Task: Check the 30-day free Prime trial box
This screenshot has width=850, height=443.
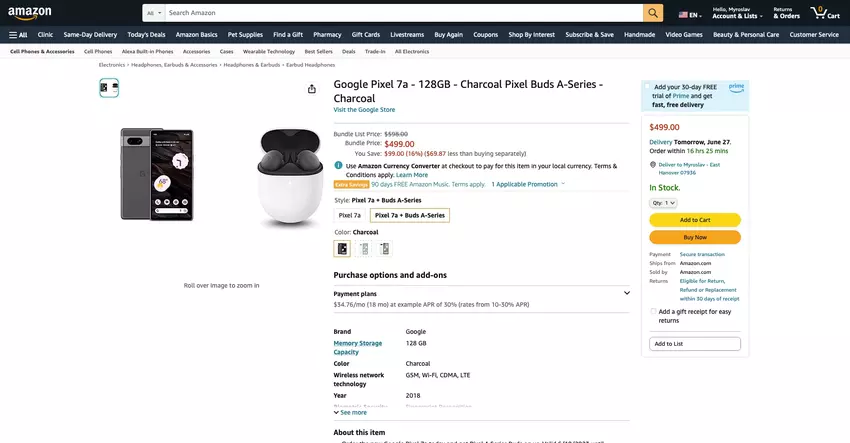Action: (x=647, y=88)
